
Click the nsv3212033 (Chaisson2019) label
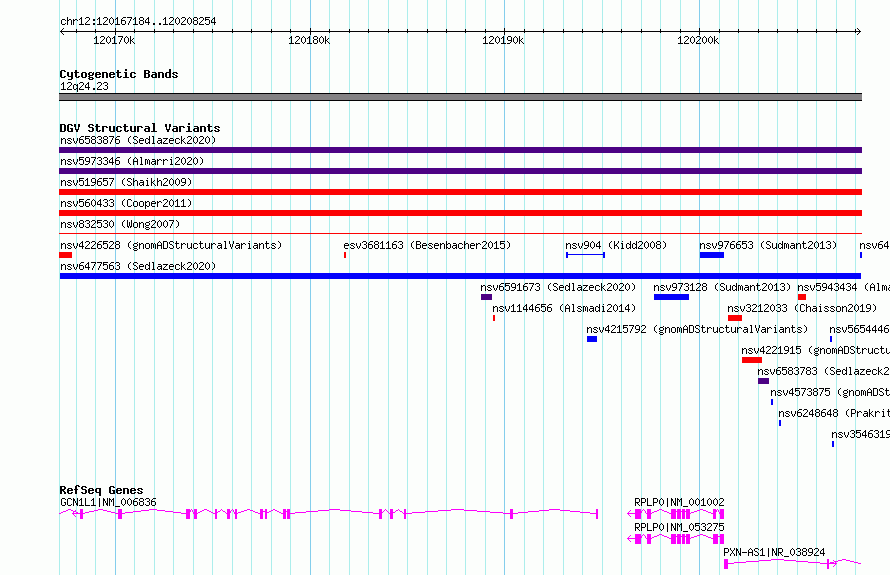point(802,308)
